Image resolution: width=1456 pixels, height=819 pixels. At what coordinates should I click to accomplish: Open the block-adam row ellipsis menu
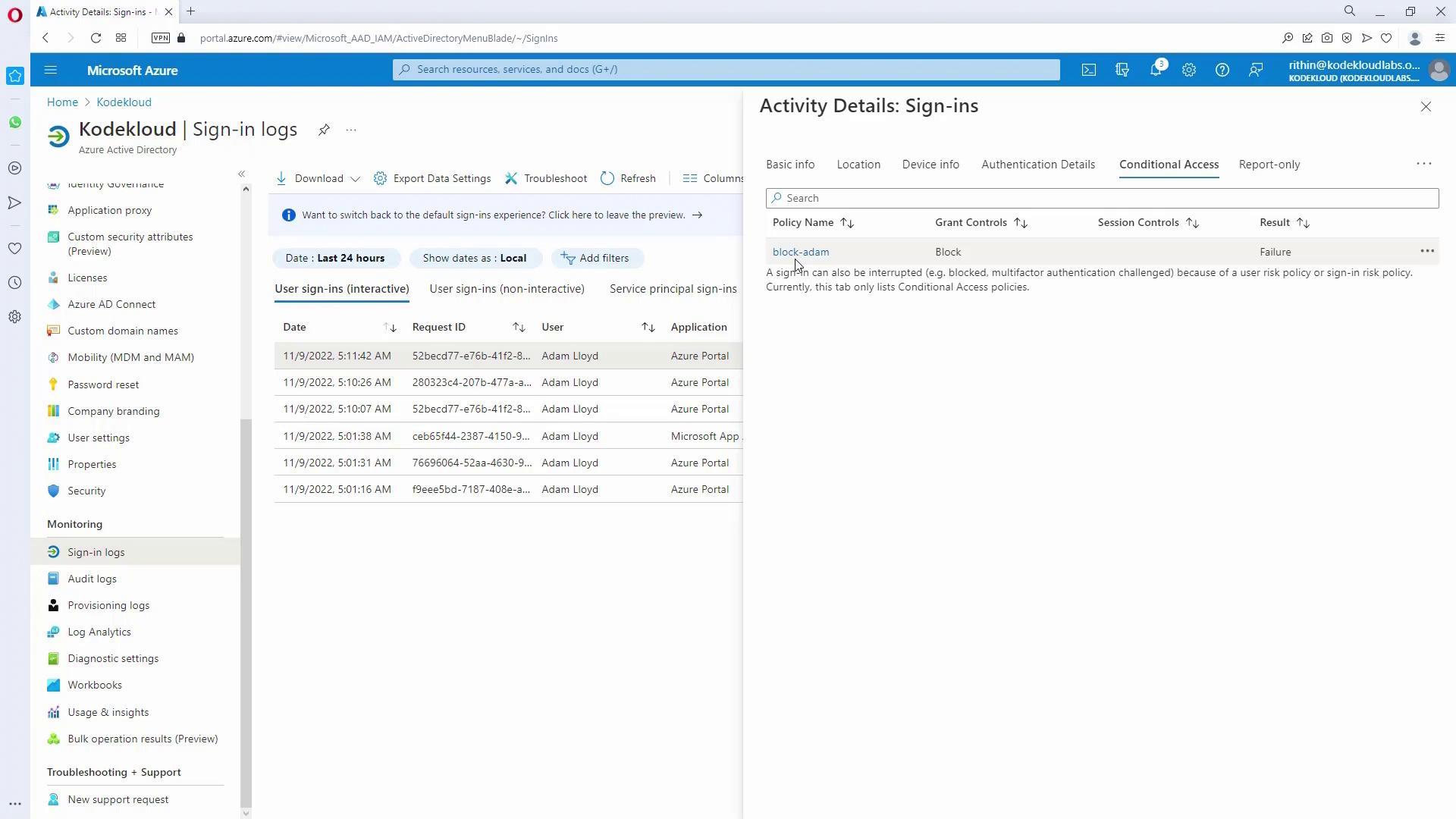click(1426, 251)
